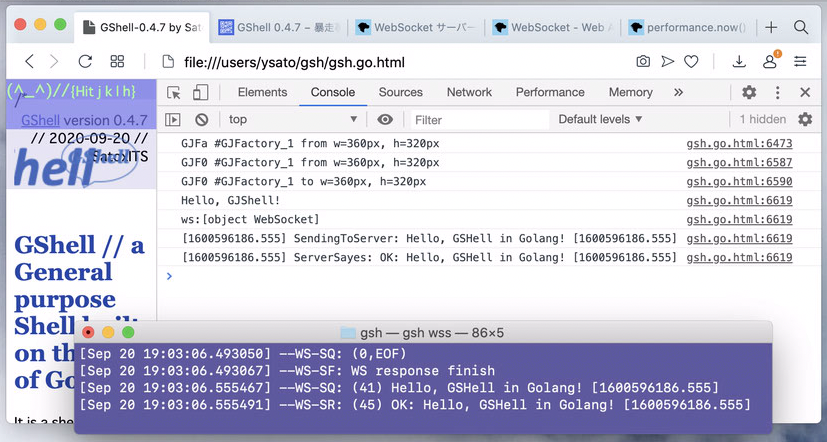Open the new tab plus button

(771, 28)
